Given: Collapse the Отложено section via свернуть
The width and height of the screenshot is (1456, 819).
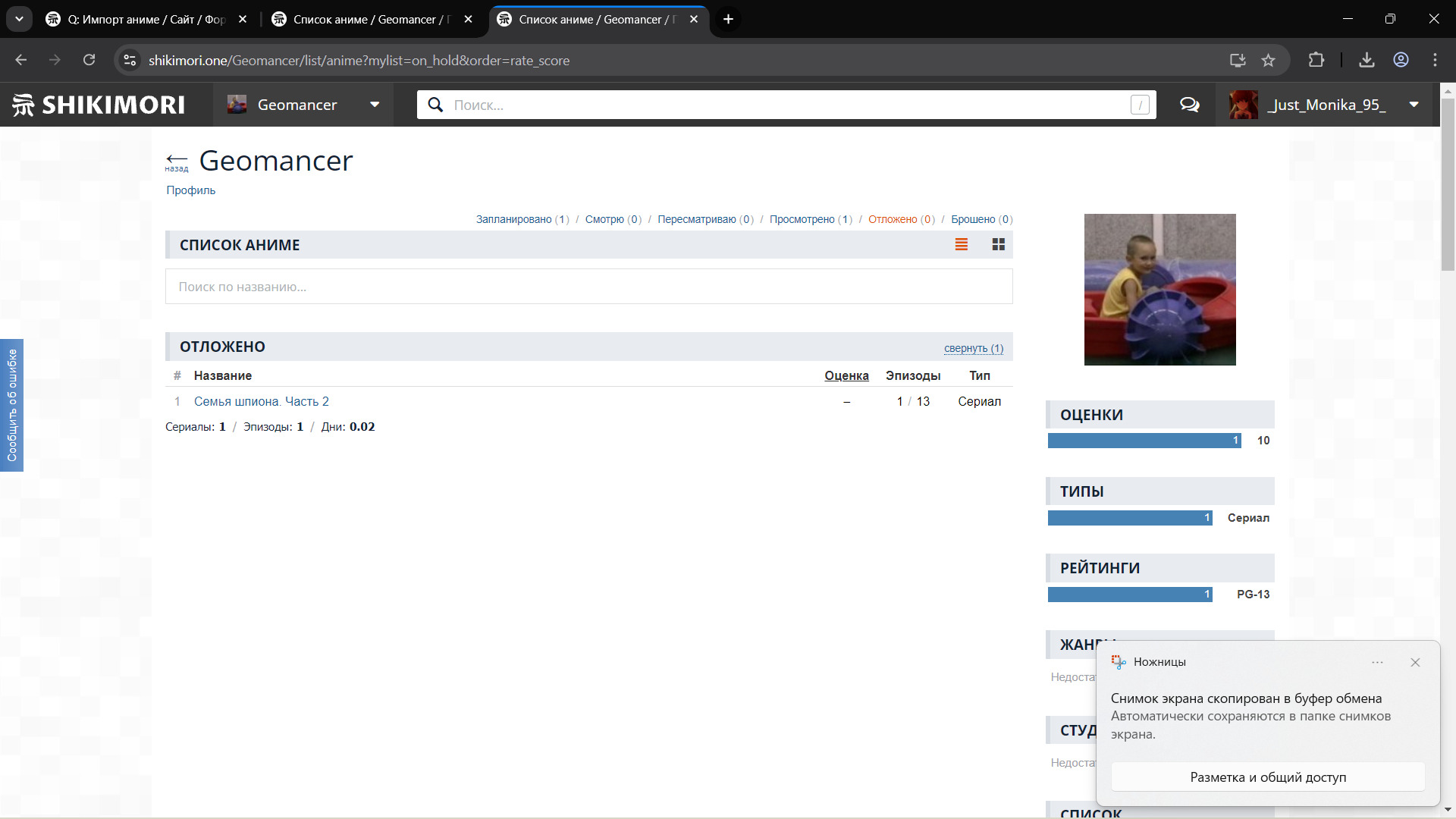Looking at the screenshot, I should [973, 348].
